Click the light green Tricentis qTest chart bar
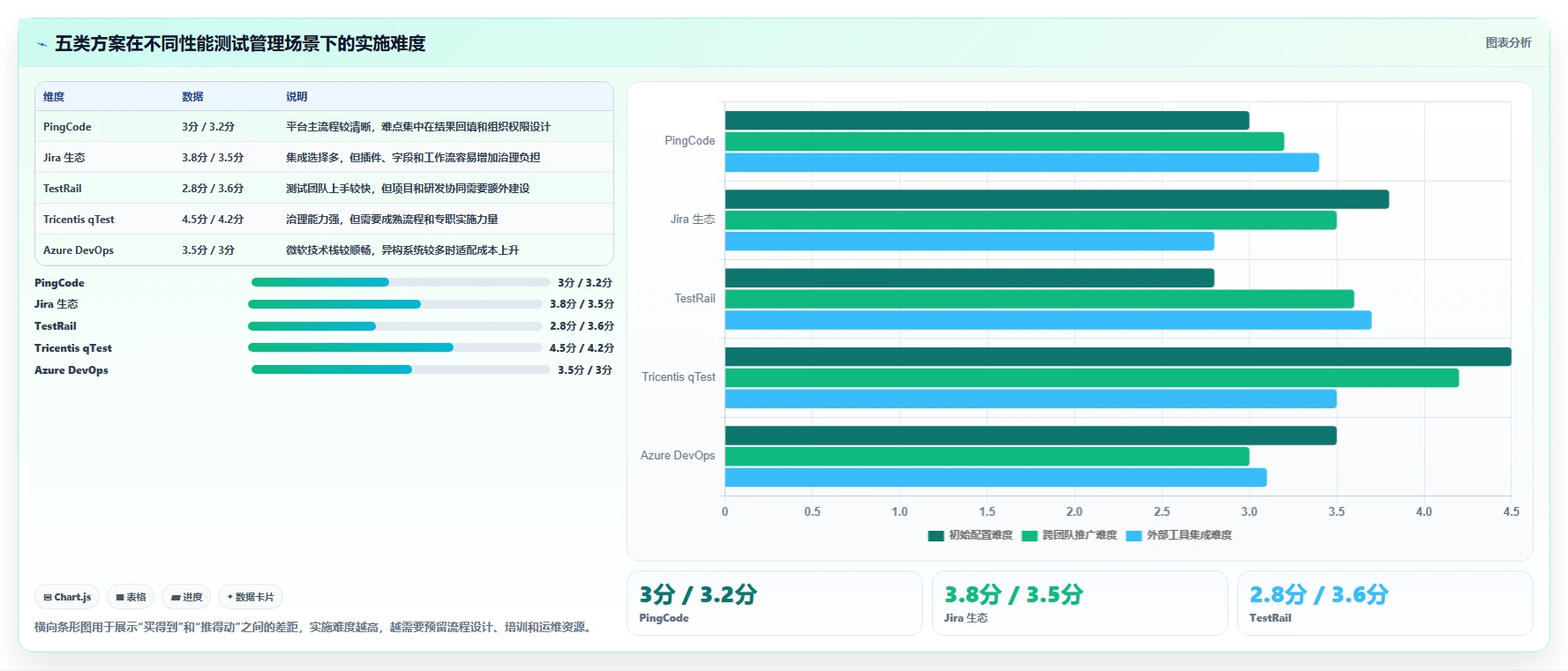Viewport: 1568px width, 671px height. [1092, 378]
